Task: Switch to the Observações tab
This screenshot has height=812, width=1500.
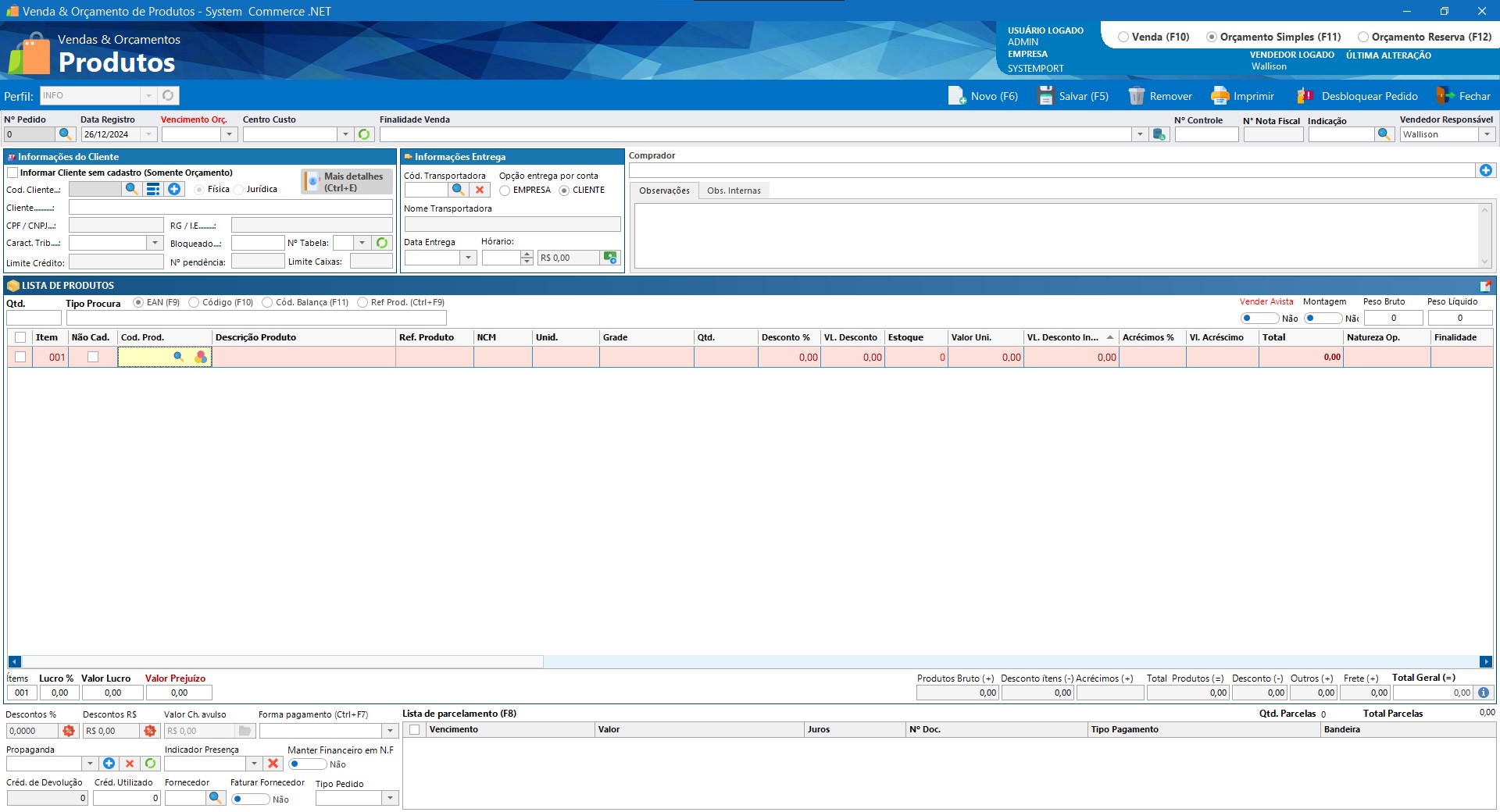Action: click(x=664, y=191)
